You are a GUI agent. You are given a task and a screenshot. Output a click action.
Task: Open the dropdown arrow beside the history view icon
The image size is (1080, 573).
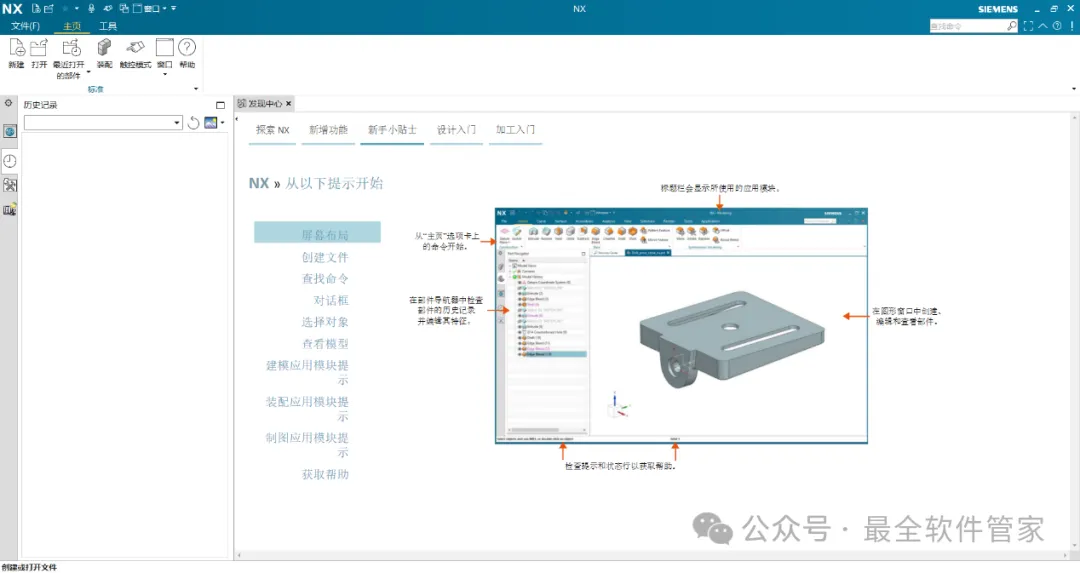coord(222,123)
